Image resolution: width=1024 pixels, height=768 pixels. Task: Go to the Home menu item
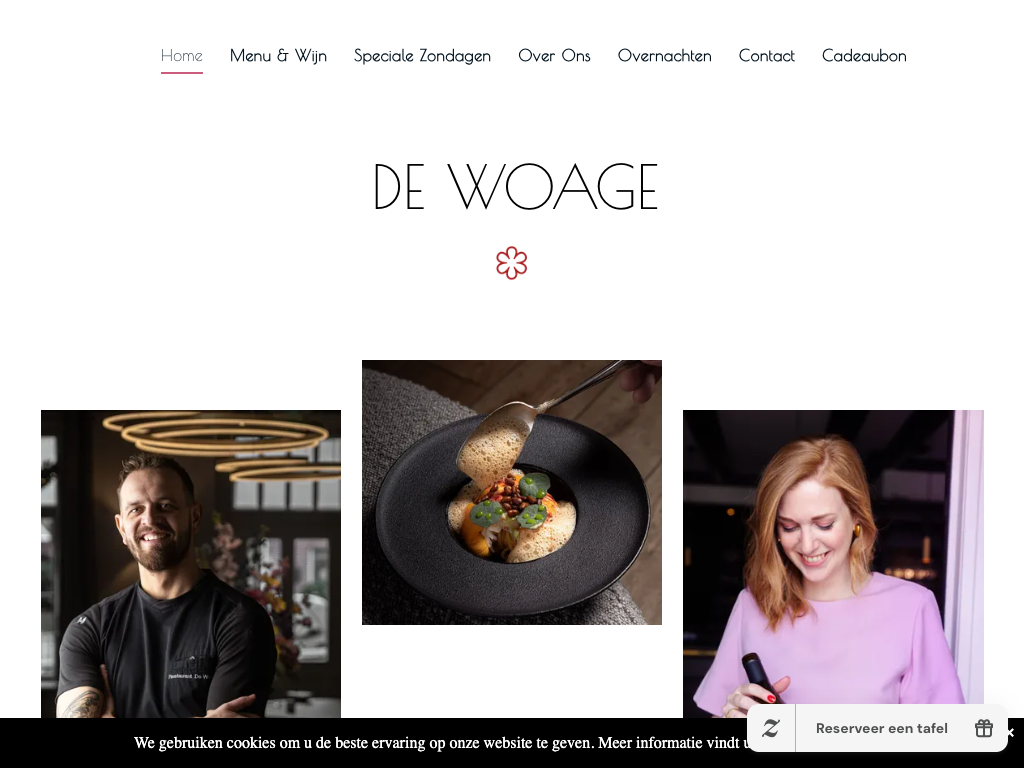(182, 56)
